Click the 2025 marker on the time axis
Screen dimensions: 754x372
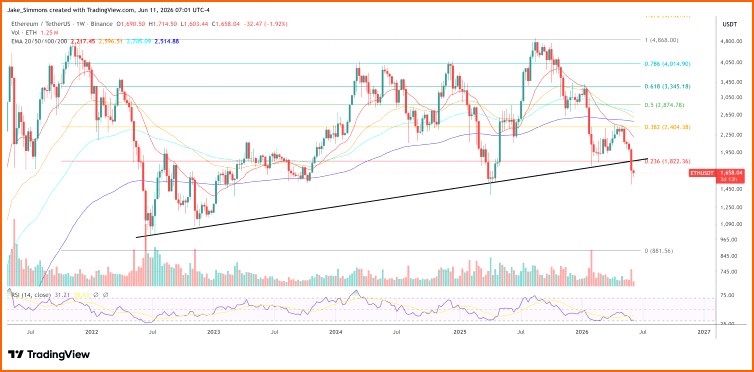point(460,332)
